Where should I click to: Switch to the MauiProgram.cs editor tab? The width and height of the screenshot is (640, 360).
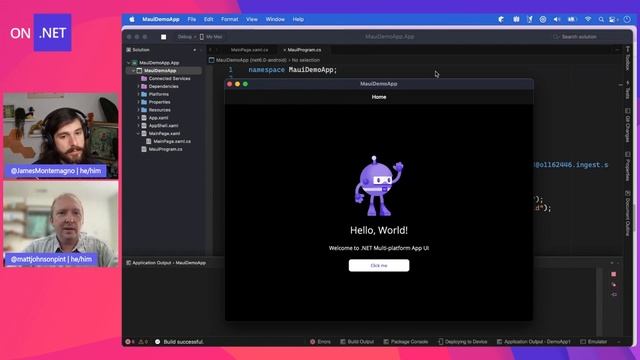(304, 50)
